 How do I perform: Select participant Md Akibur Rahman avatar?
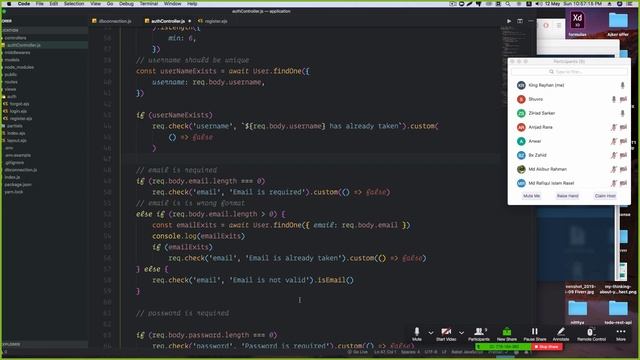point(521,169)
